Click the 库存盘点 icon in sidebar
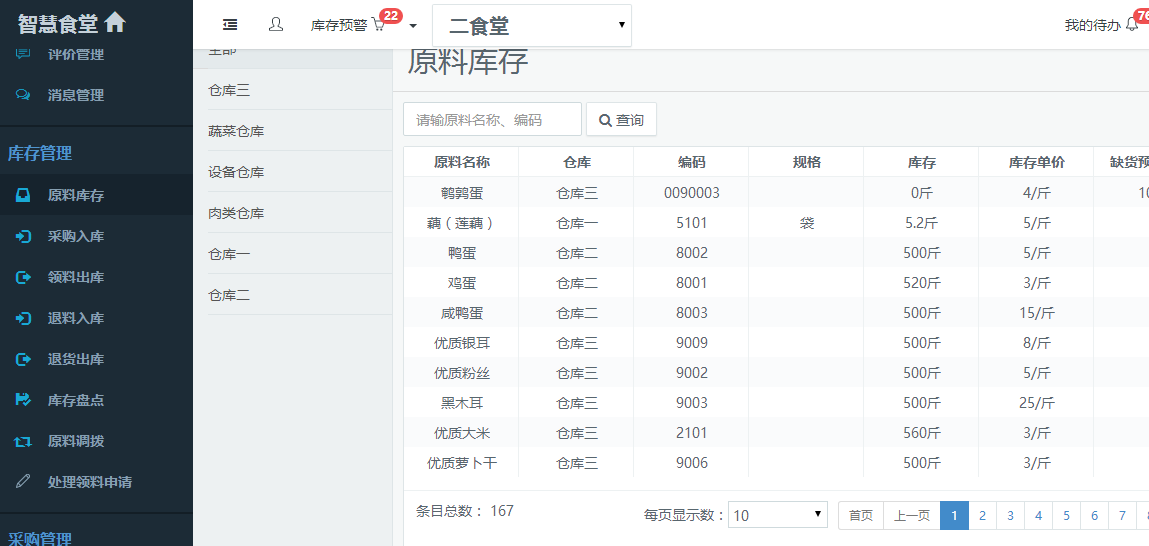Image resolution: width=1149 pixels, height=546 pixels. point(23,400)
